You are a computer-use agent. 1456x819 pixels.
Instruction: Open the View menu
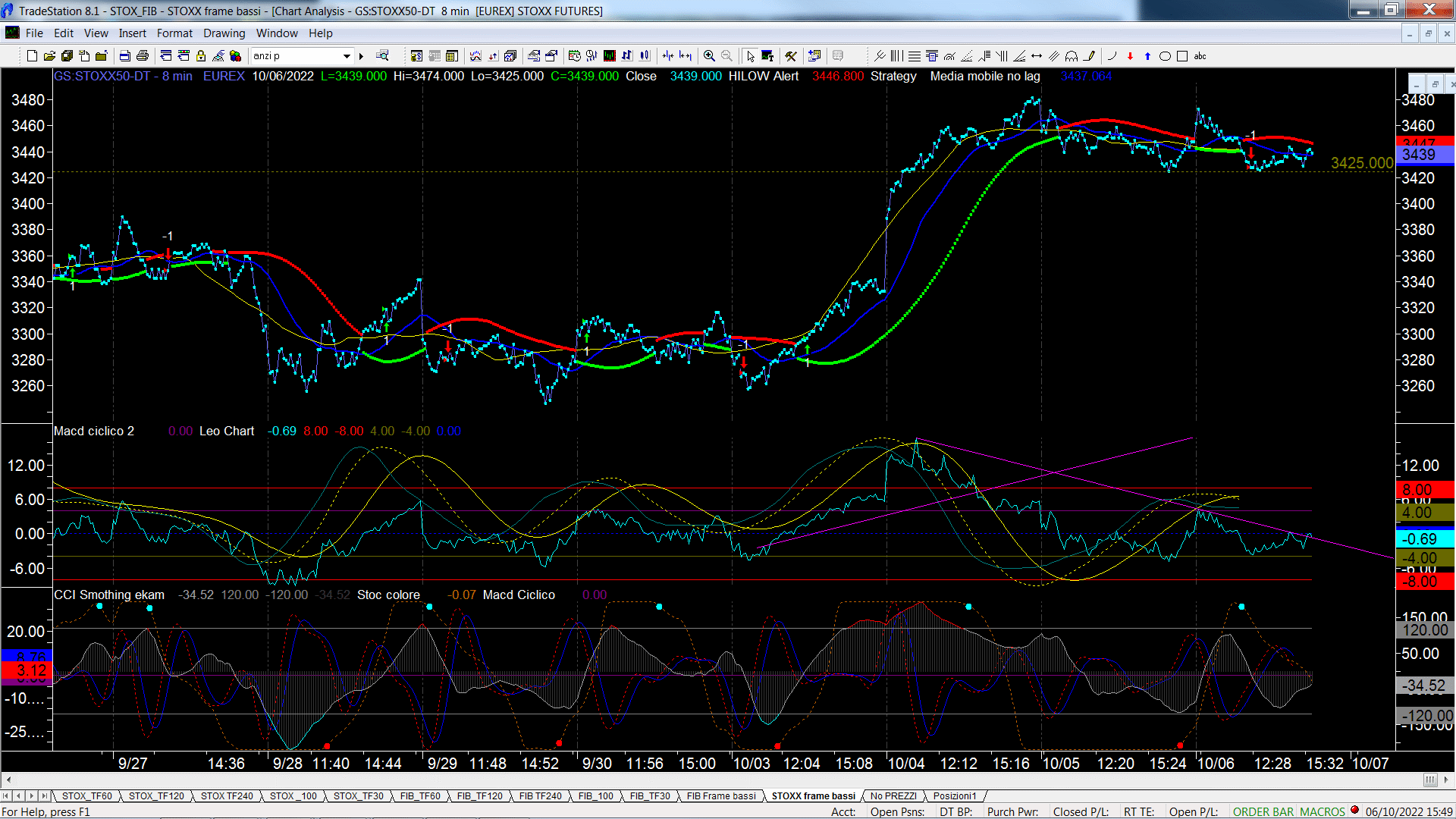tap(96, 33)
